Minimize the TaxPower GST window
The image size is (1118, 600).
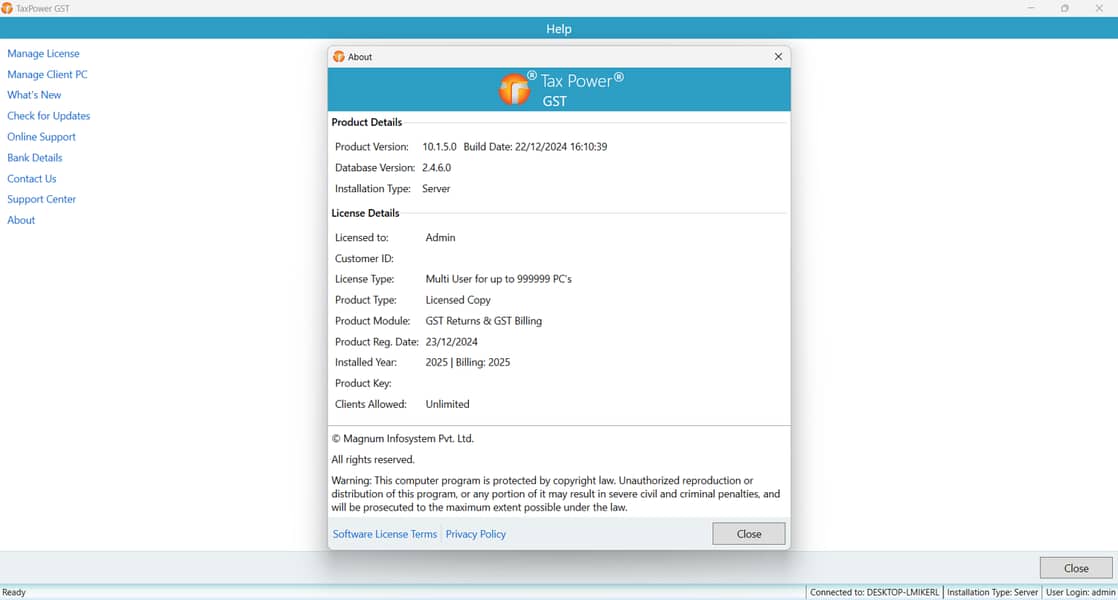(1031, 9)
